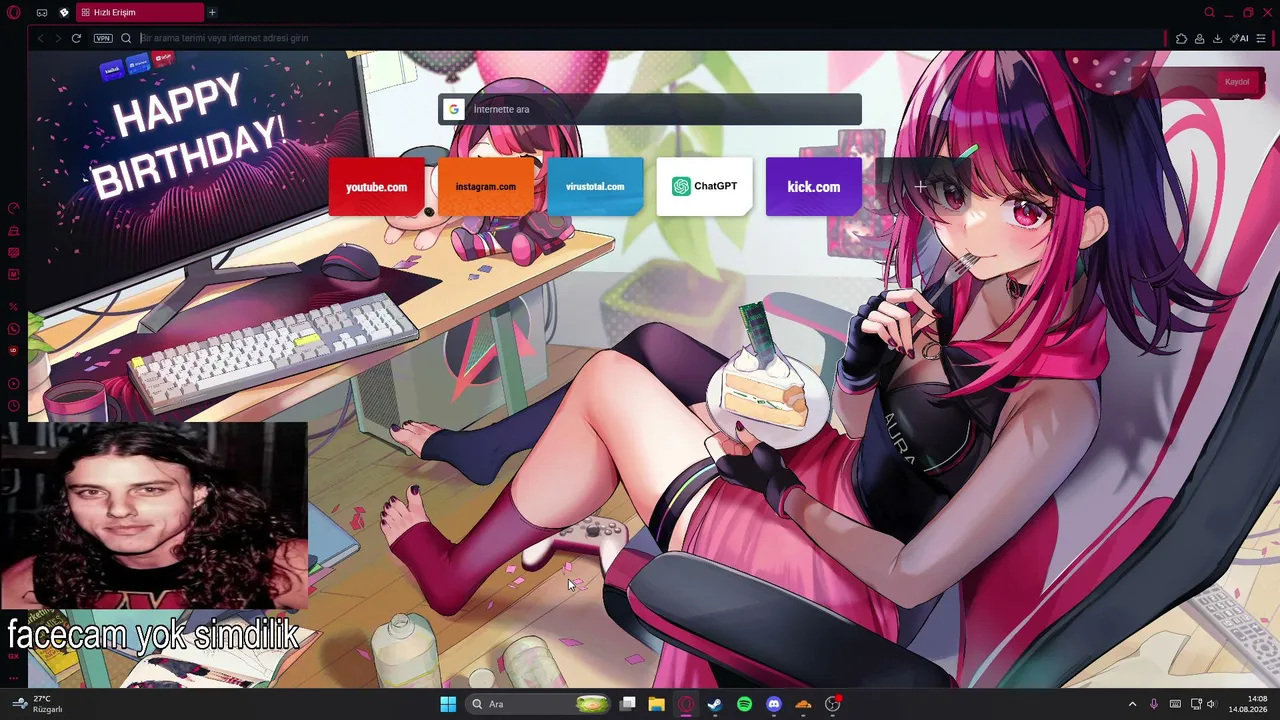Open the Windows Start menu
Image resolution: width=1280 pixels, height=720 pixels.
[448, 704]
